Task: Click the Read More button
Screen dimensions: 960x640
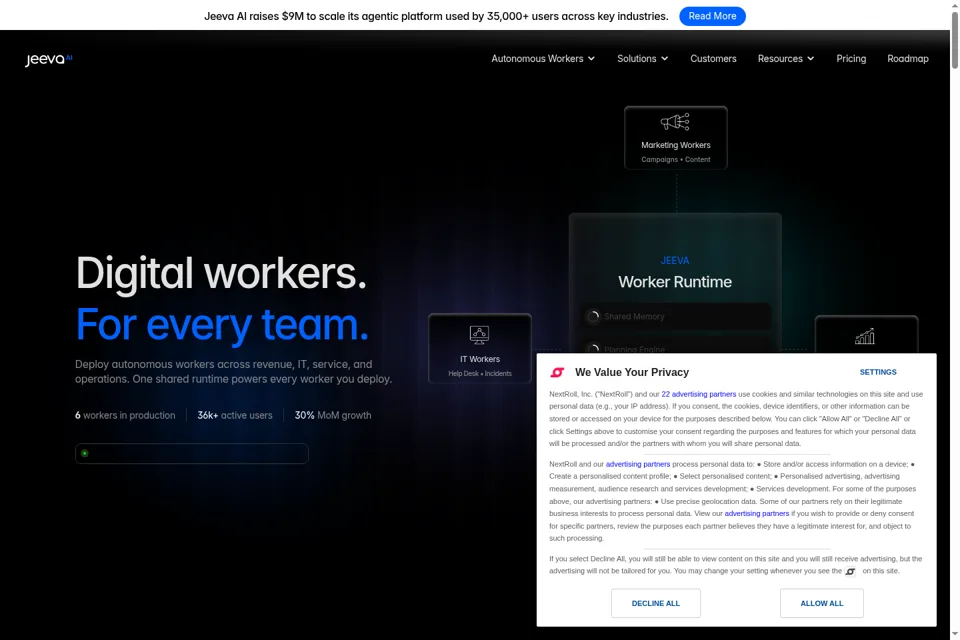Action: point(712,16)
